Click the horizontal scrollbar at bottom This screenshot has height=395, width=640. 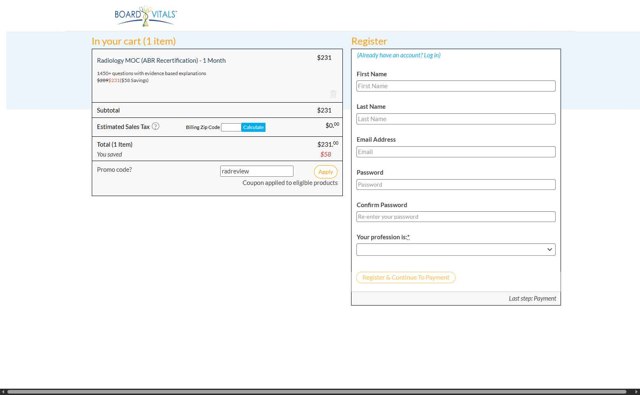point(316,392)
